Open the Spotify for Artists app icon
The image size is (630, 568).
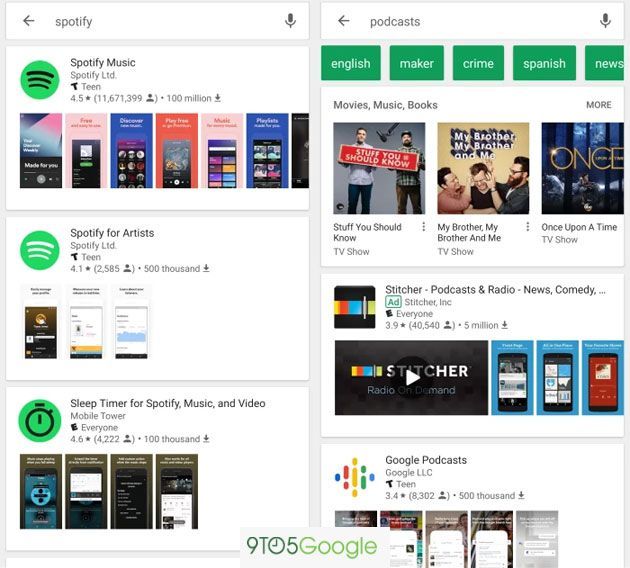pyautogui.click(x=40, y=250)
